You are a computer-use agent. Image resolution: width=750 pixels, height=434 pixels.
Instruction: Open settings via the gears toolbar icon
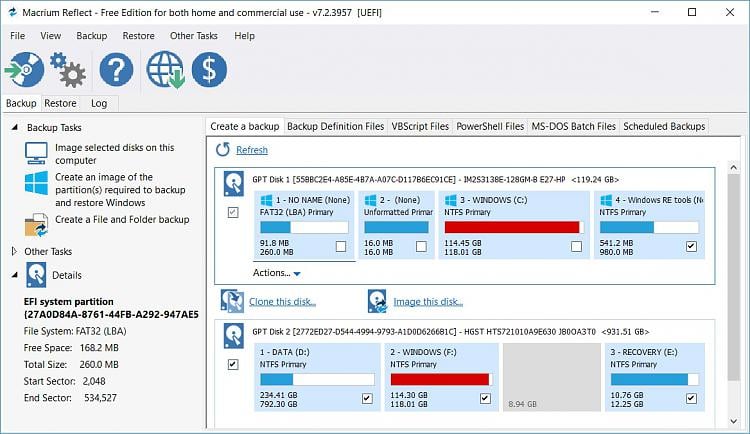click(x=67, y=70)
